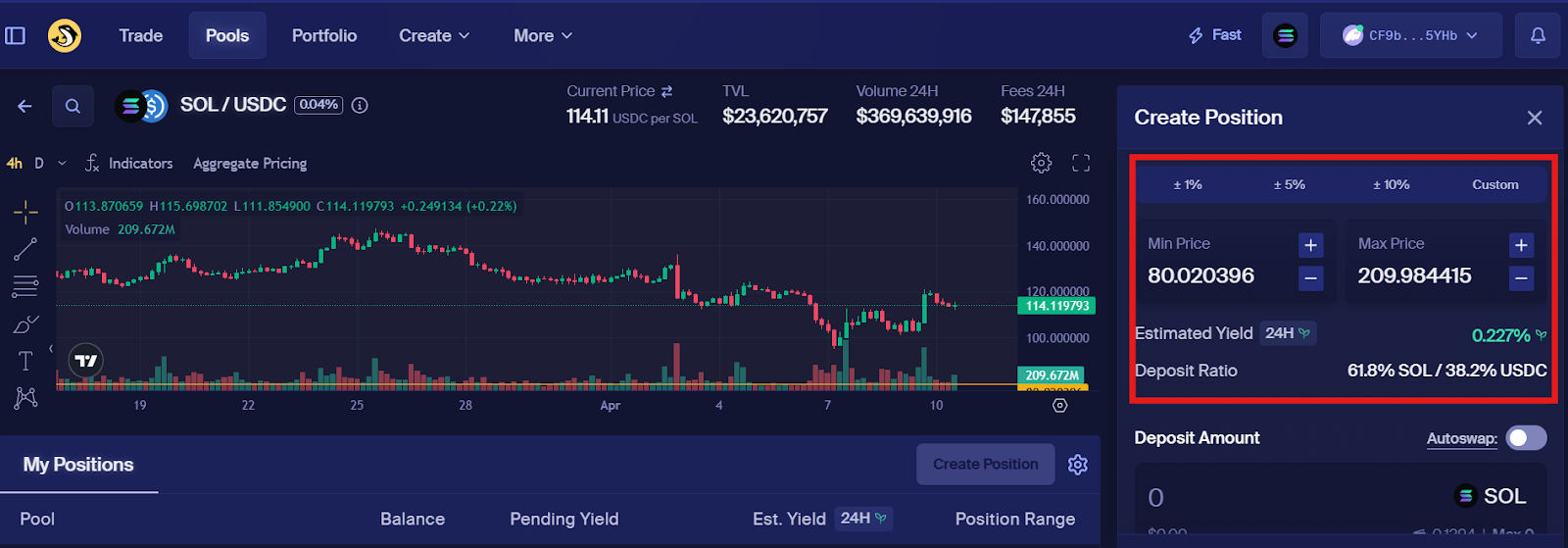Viewport: 1568px width, 548px height.
Task: Select the Custom range preset
Action: click(x=1495, y=184)
